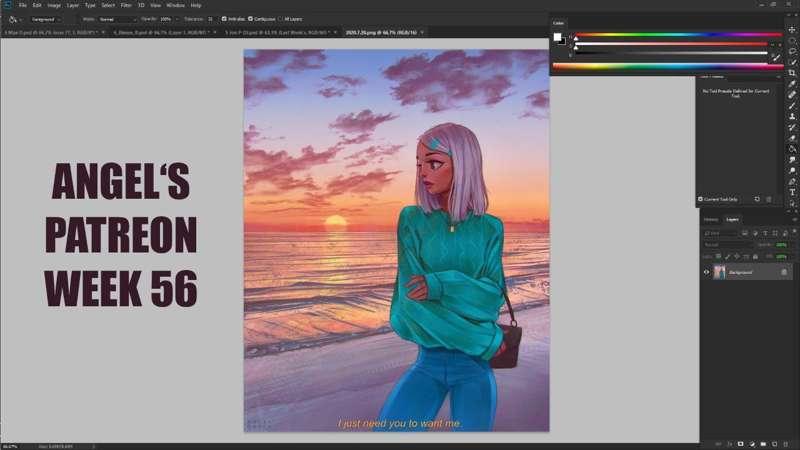Click the lock icon on Background layer
This screenshot has height=450, width=800.
click(784, 272)
